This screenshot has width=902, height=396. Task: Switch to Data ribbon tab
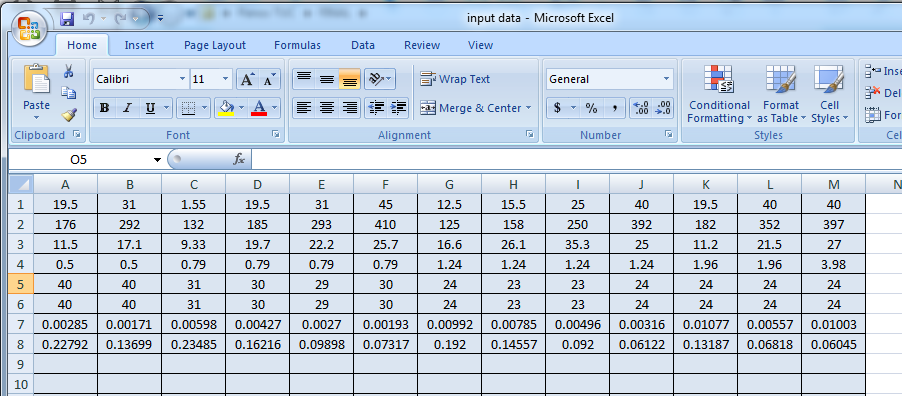[363, 45]
